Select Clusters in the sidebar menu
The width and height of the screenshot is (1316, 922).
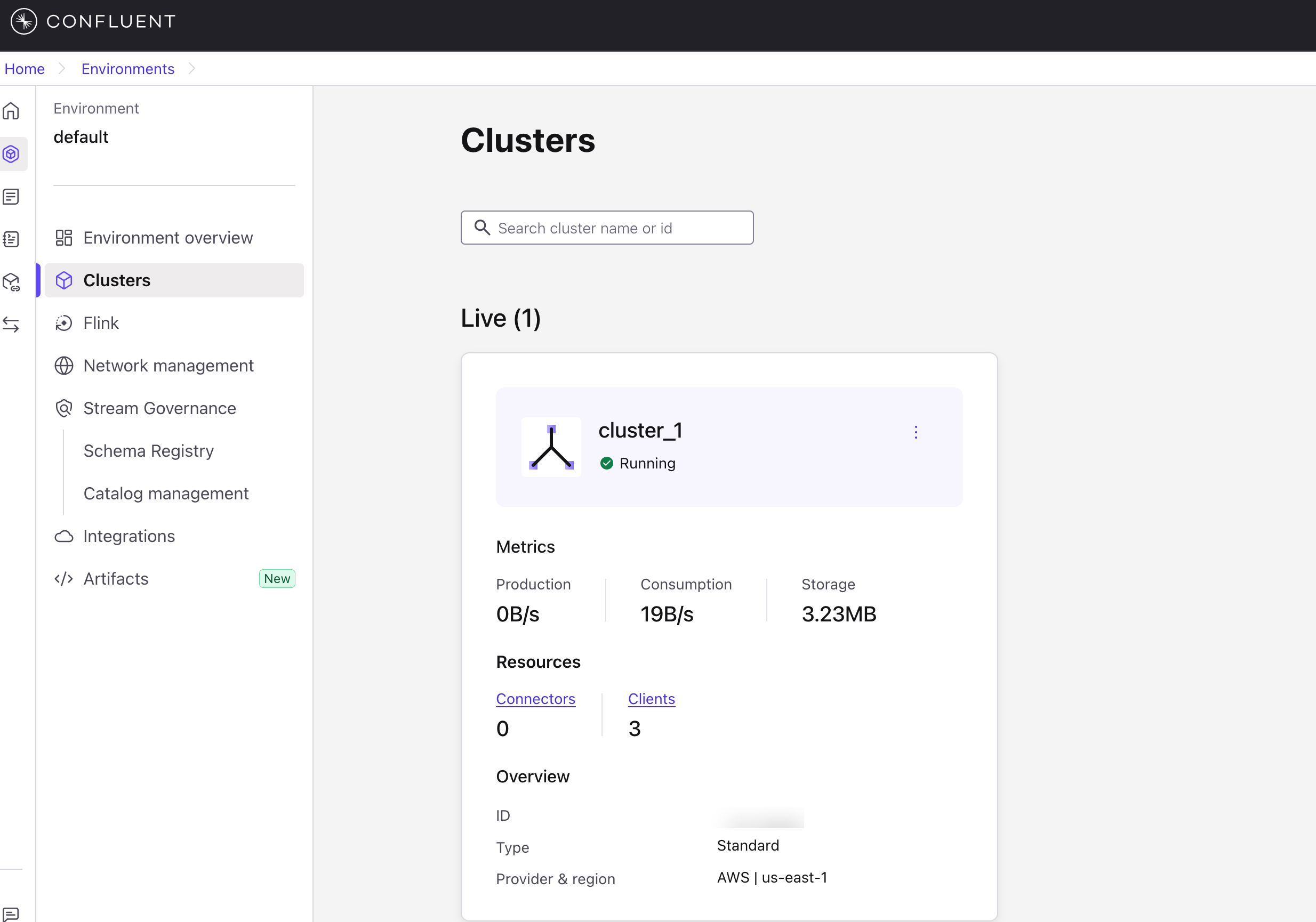117,280
